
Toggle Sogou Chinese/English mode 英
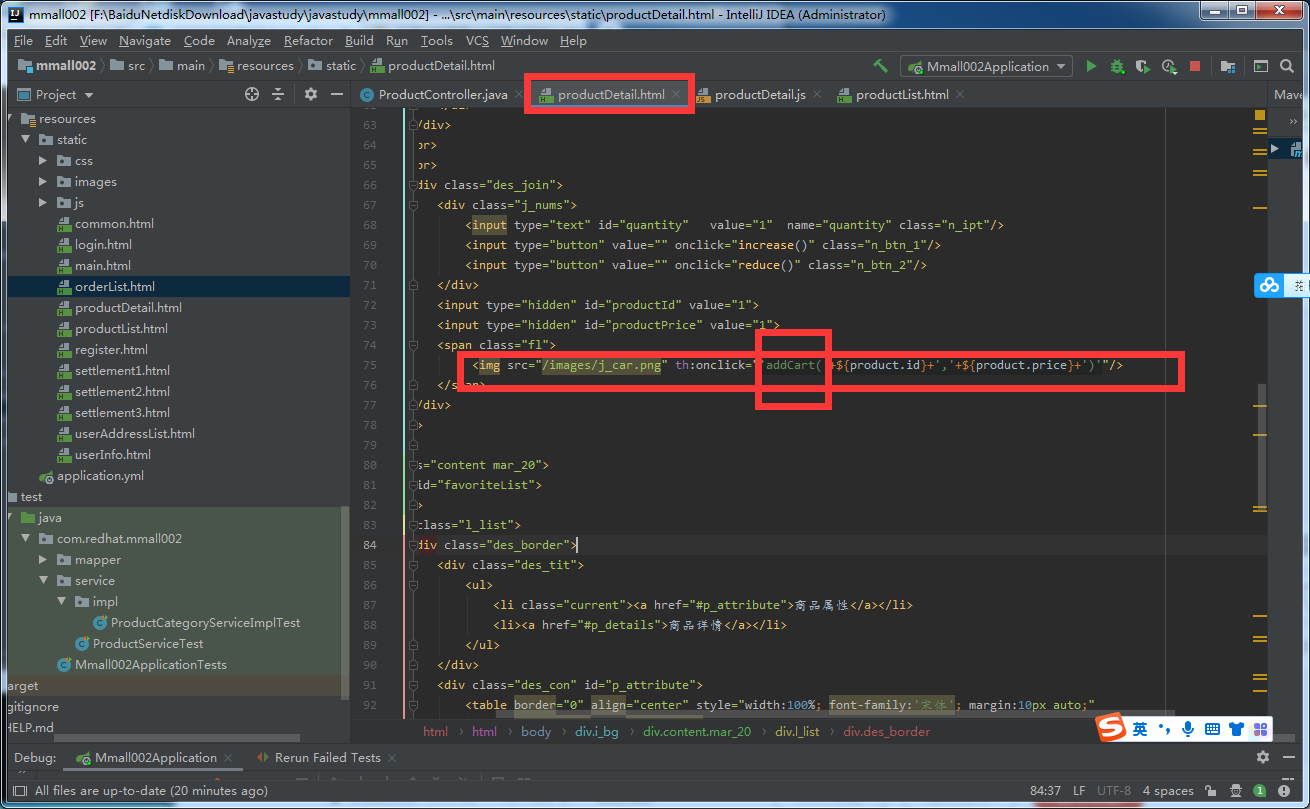coord(1140,730)
